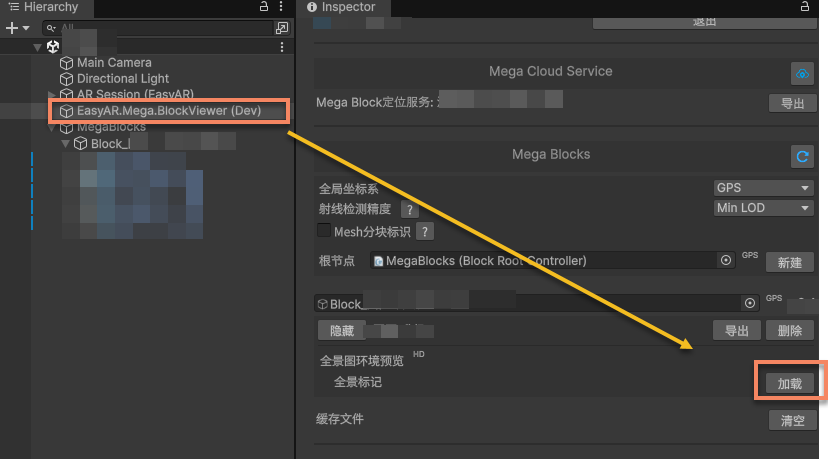Screen dimensions: 828x459
Task: Open object picker for Block field
Action: click(749, 303)
